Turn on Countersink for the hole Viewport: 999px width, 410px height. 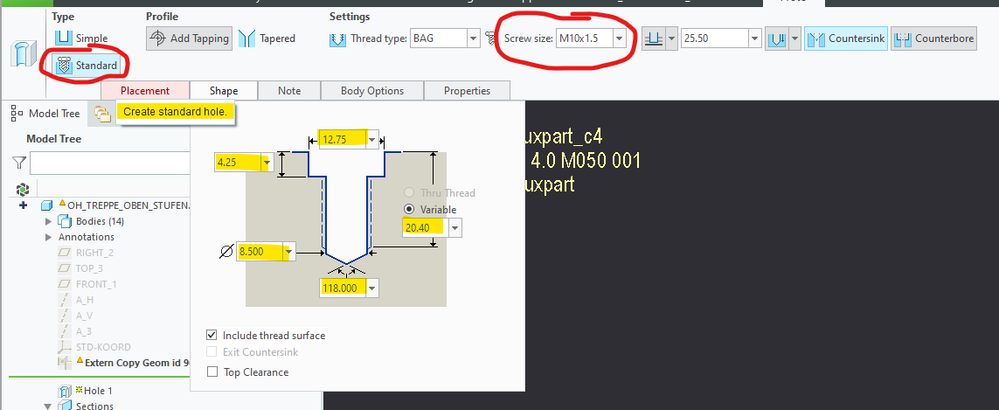point(846,38)
